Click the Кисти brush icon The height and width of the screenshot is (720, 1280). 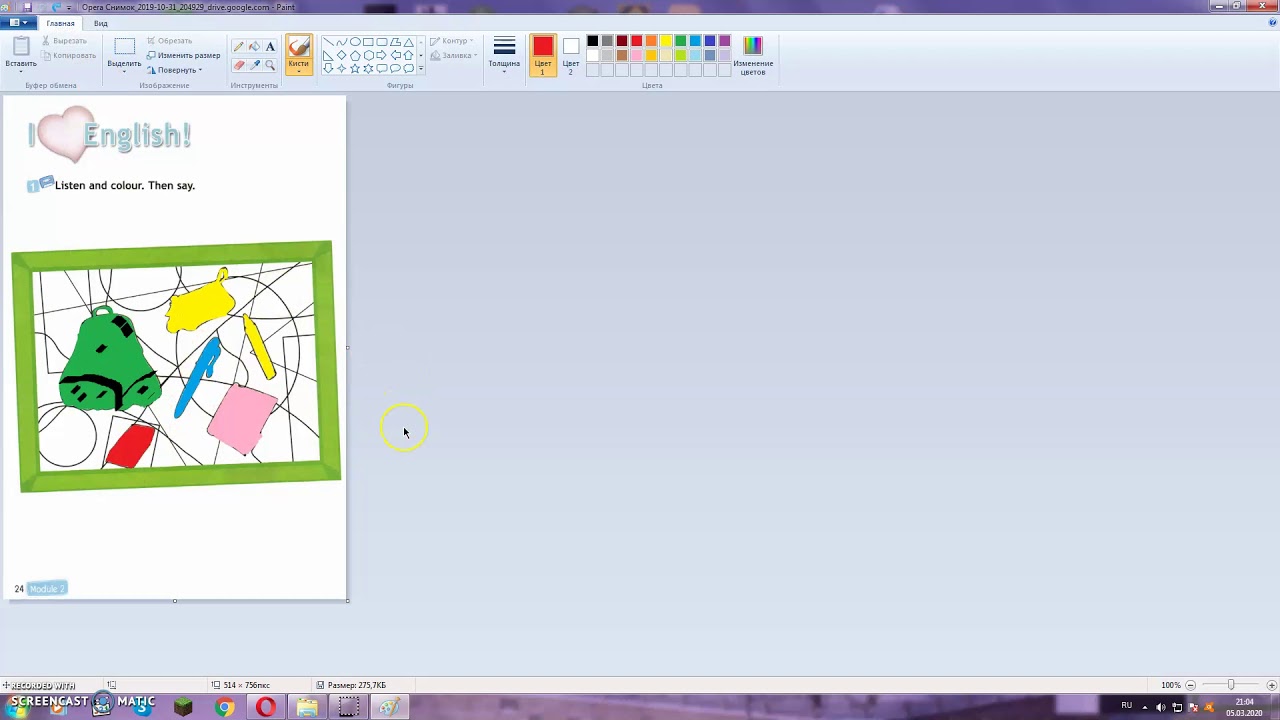coord(299,47)
